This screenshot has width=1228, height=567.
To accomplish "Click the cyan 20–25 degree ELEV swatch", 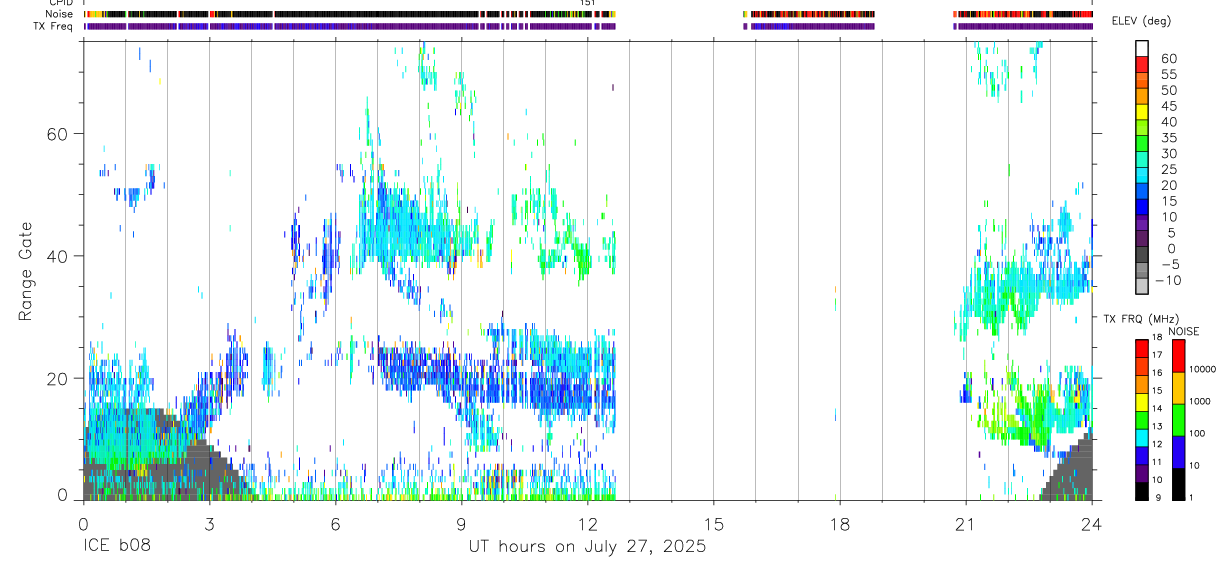I will [1141, 176].
